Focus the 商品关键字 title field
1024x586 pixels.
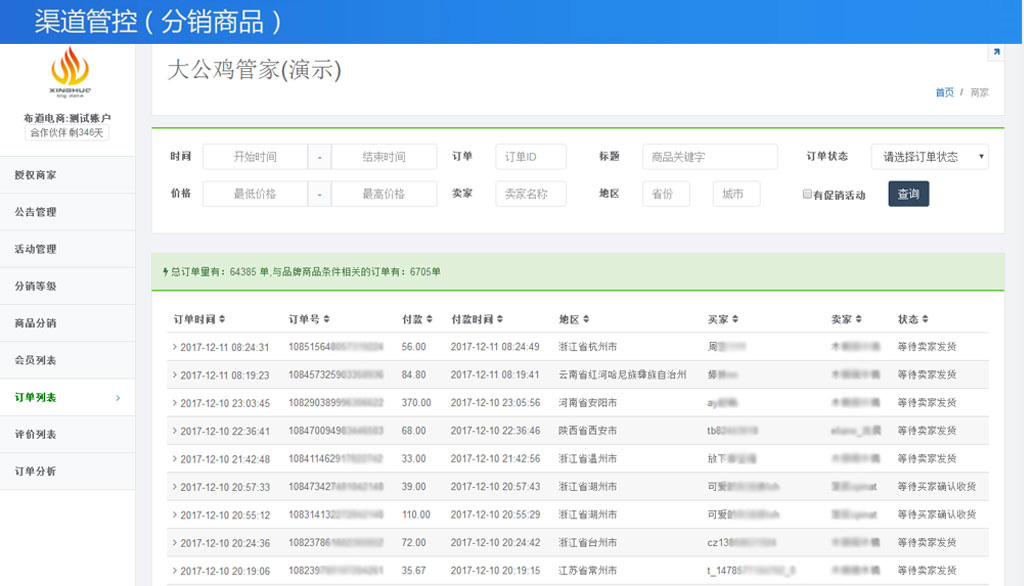(710, 157)
